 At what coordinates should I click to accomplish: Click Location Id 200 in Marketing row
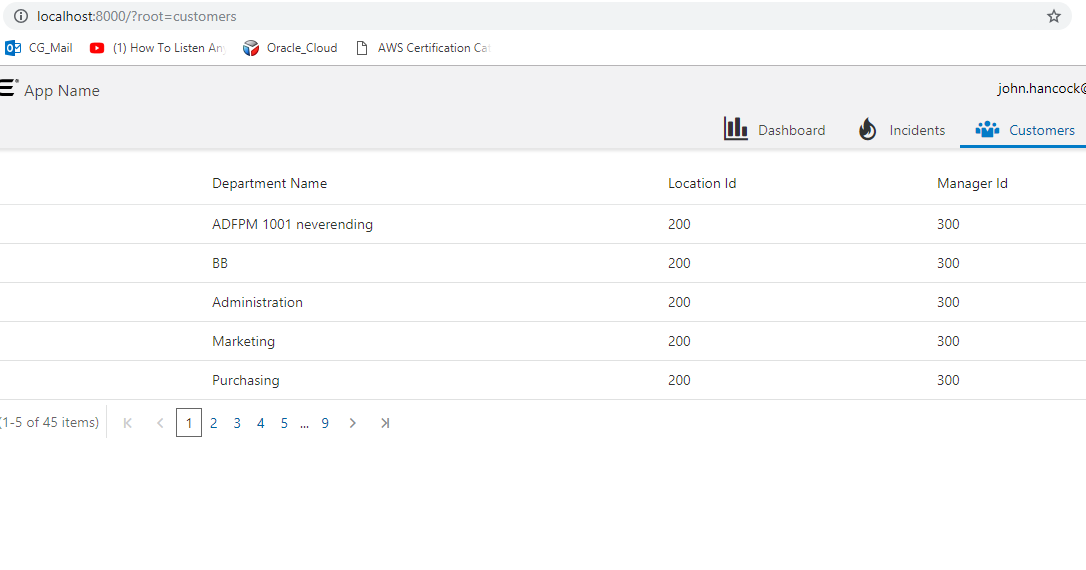click(679, 341)
